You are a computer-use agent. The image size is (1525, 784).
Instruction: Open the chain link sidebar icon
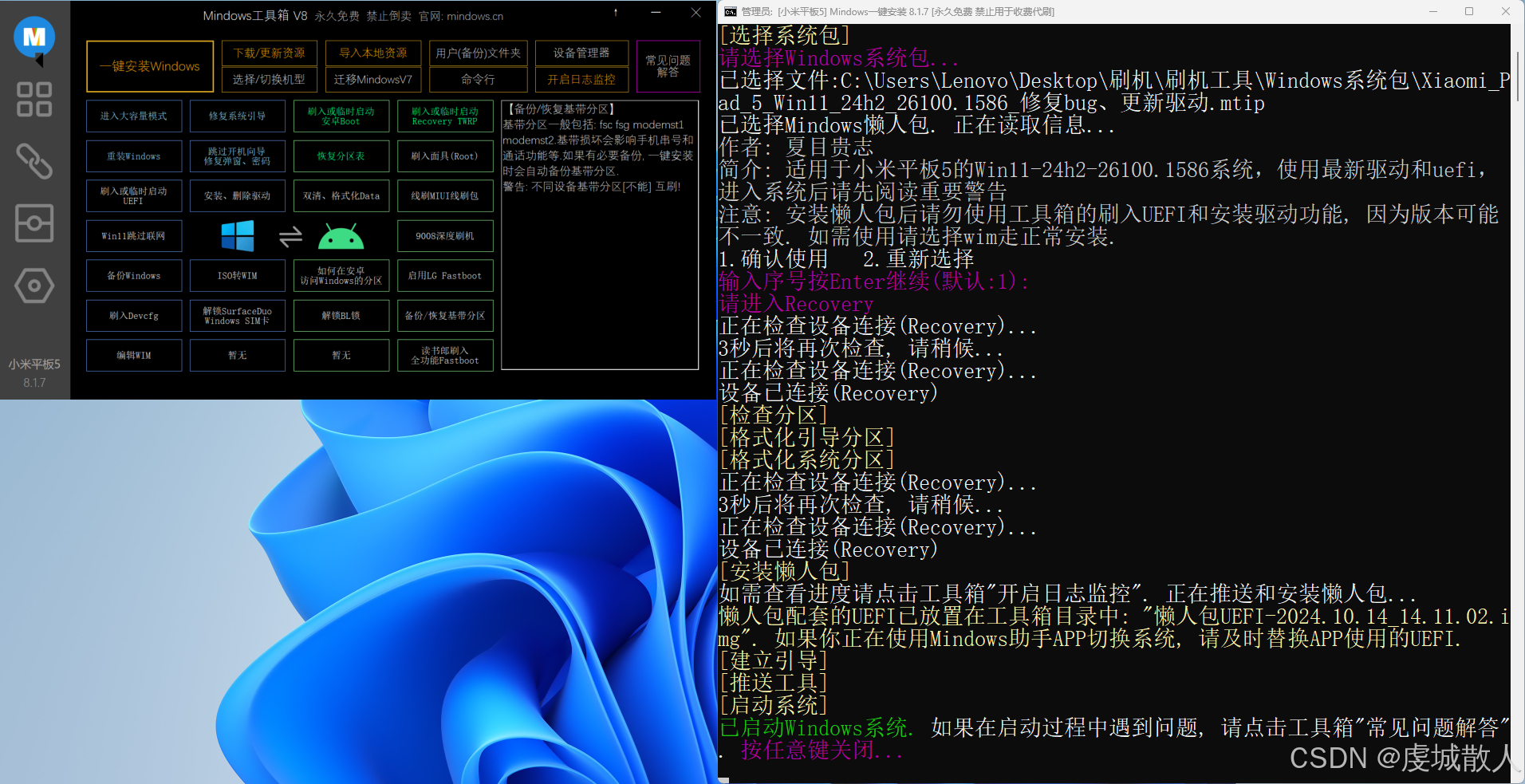pos(34,161)
